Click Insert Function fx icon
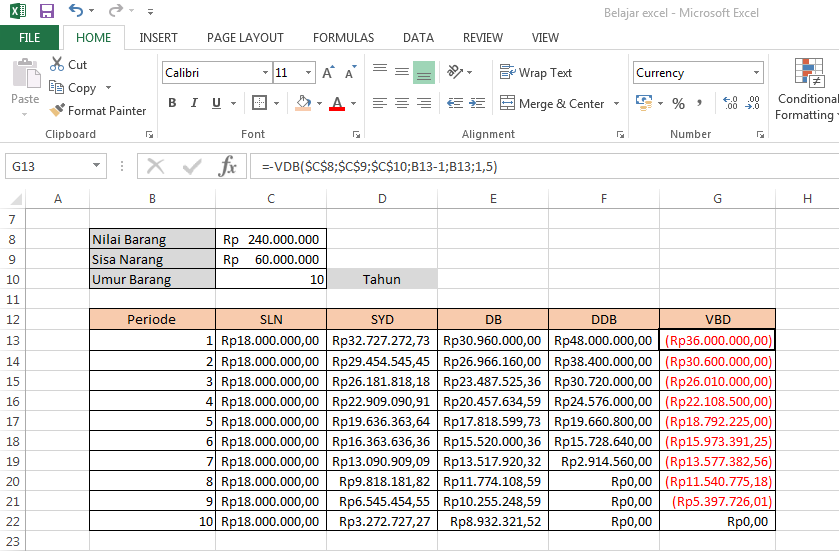 click(227, 166)
